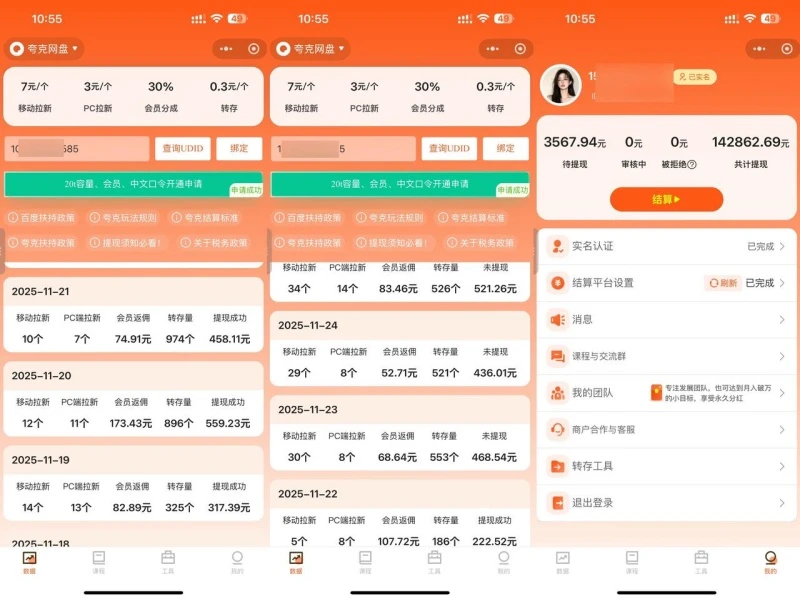Expand the 退出登录 row chevron arrow

coord(782,503)
